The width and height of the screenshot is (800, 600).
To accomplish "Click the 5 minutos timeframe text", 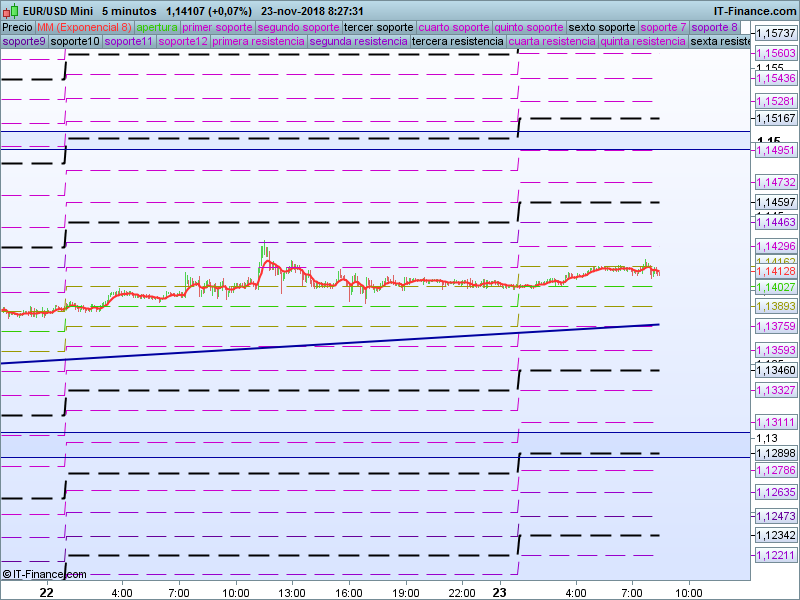I will point(130,11).
